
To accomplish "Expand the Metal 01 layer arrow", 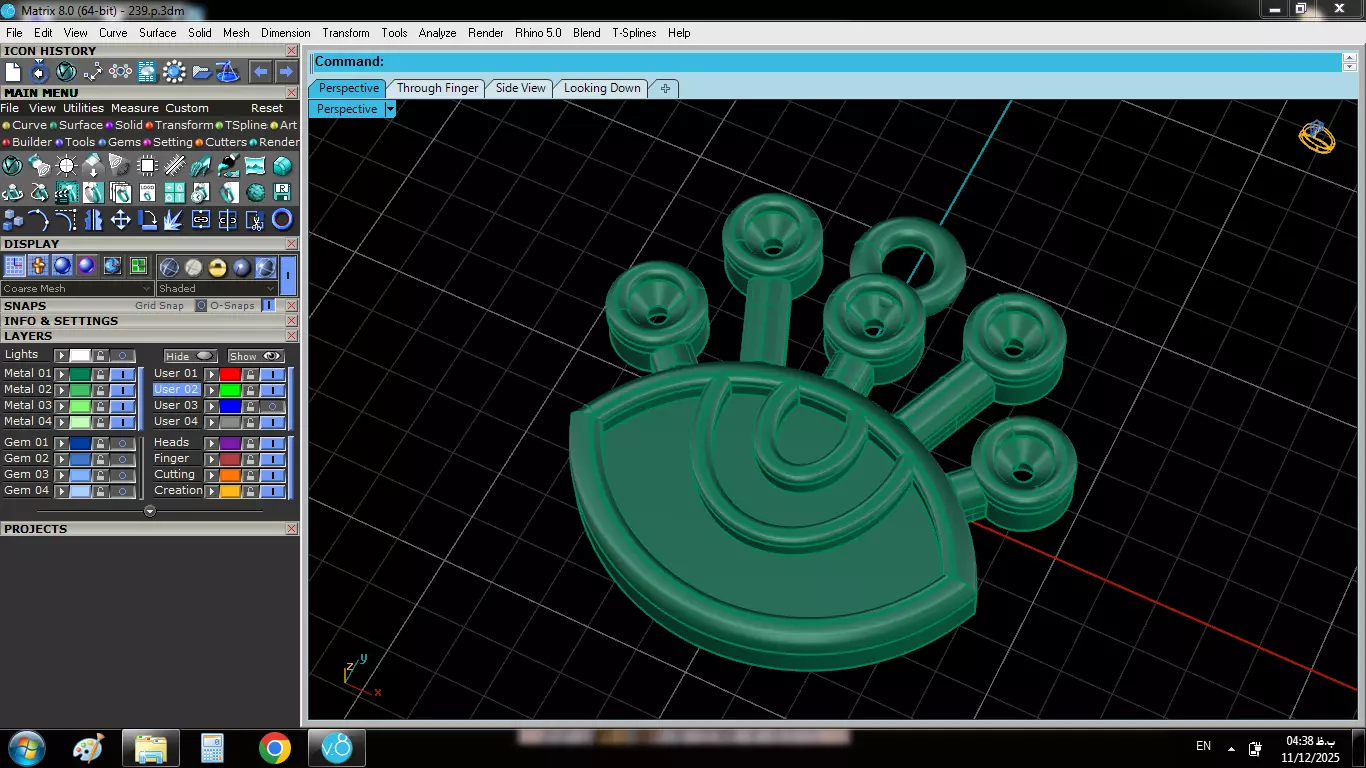I will point(61,374).
